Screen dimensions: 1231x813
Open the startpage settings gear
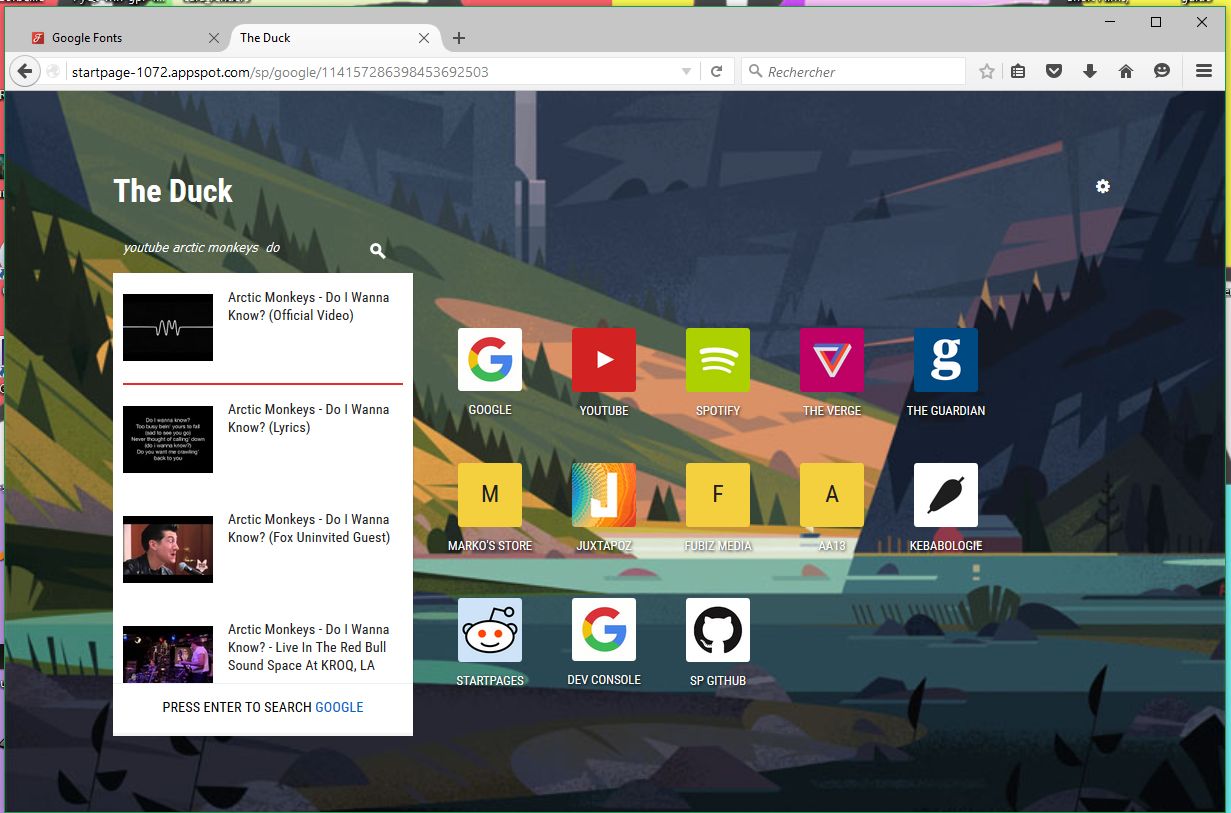point(1102,187)
